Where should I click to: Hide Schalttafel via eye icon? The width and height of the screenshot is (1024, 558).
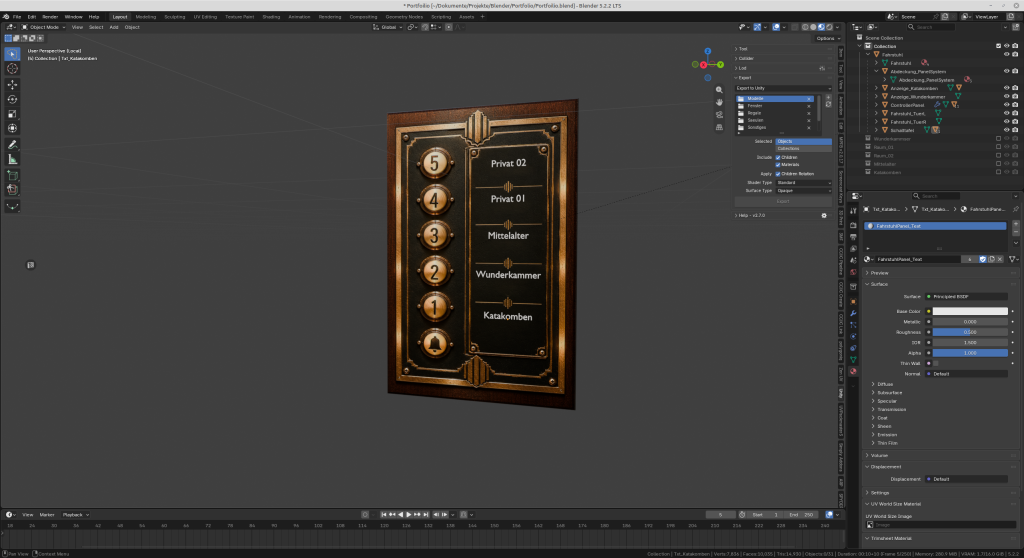tap(1006, 130)
